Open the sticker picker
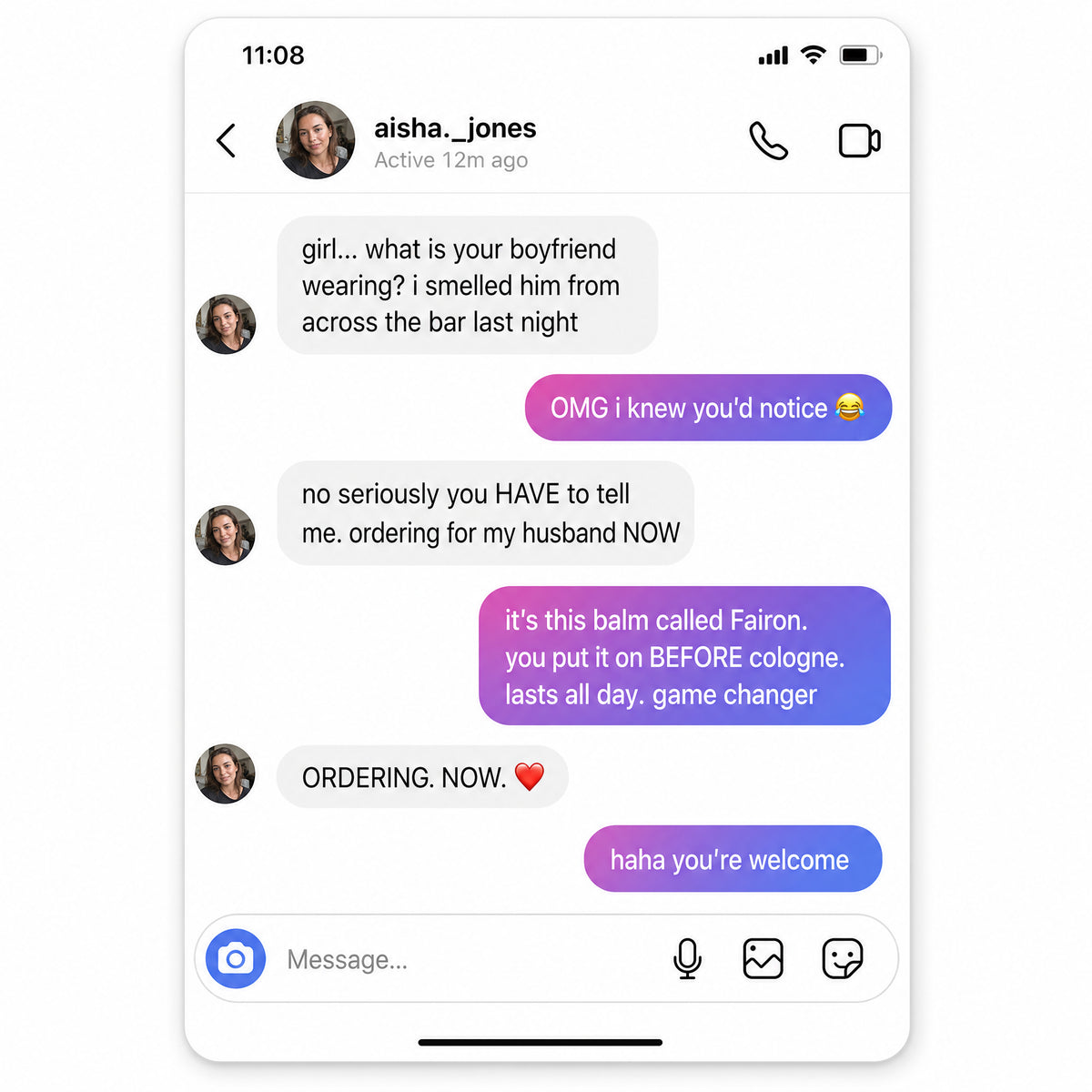1092x1092 pixels. (842, 958)
